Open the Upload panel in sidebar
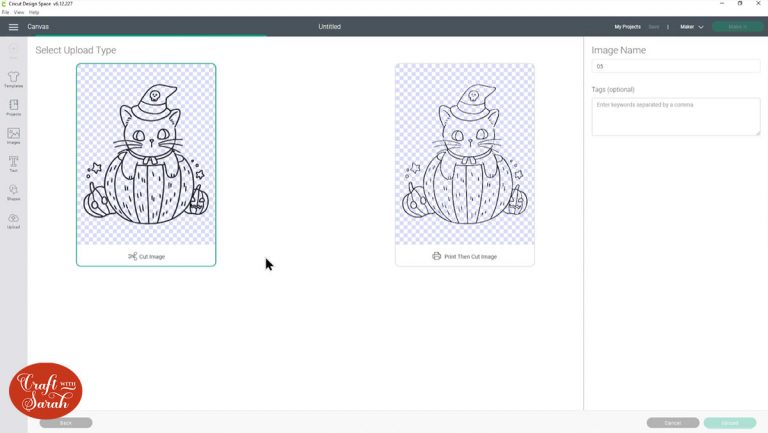 pyautogui.click(x=13, y=221)
